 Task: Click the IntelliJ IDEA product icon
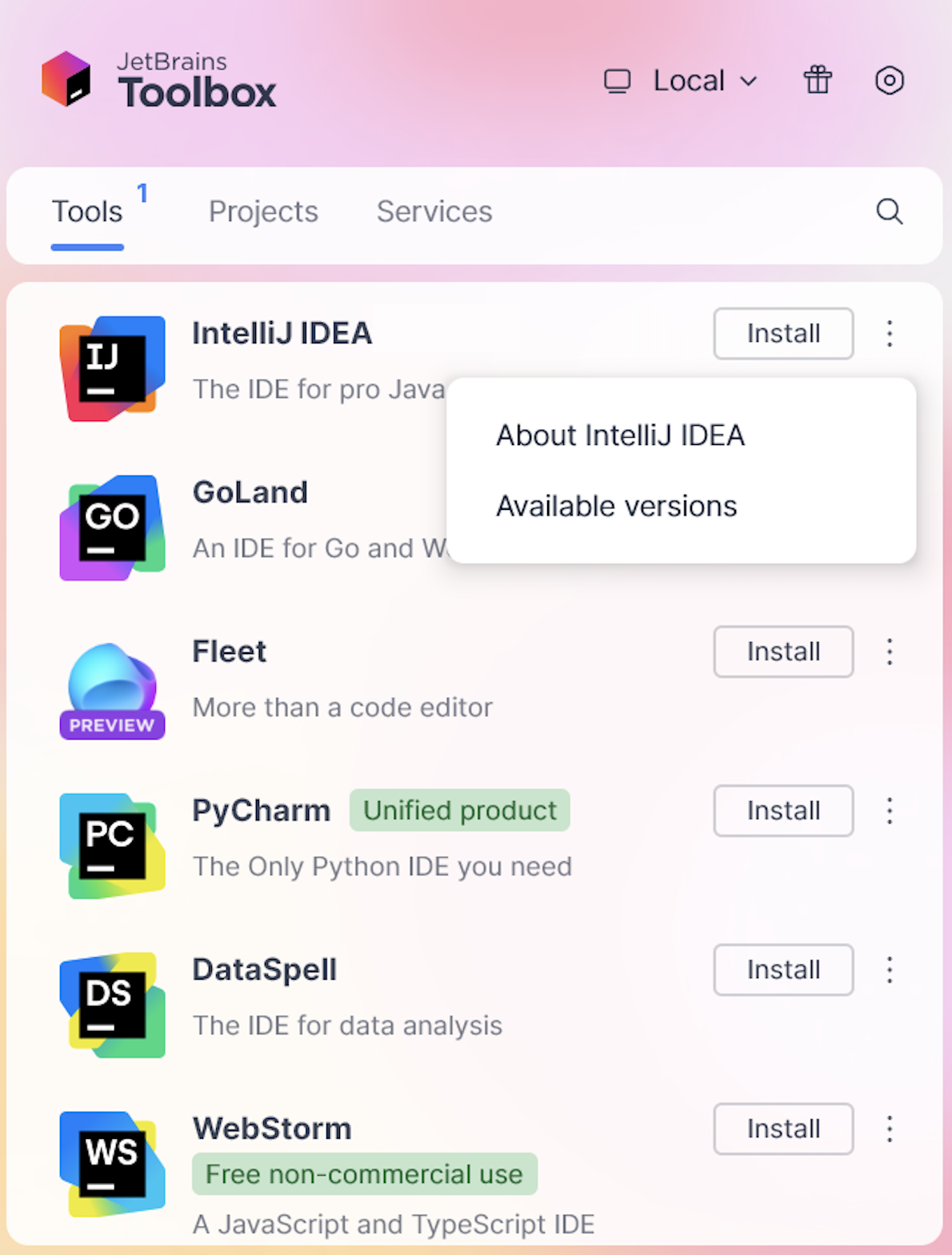coord(112,368)
